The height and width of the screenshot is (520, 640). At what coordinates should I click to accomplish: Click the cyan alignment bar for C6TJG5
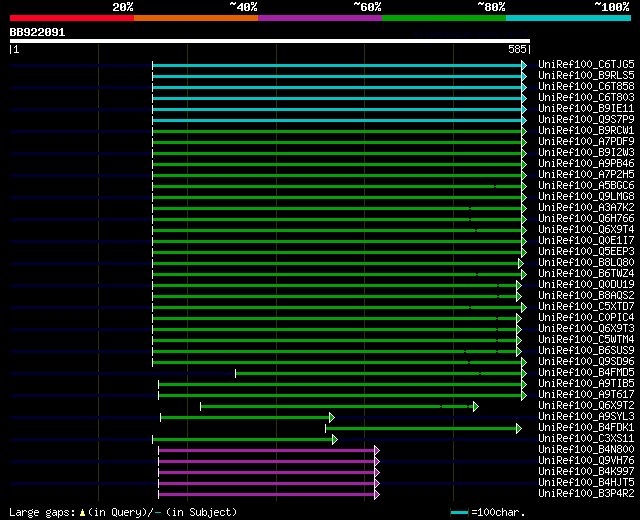click(337, 65)
